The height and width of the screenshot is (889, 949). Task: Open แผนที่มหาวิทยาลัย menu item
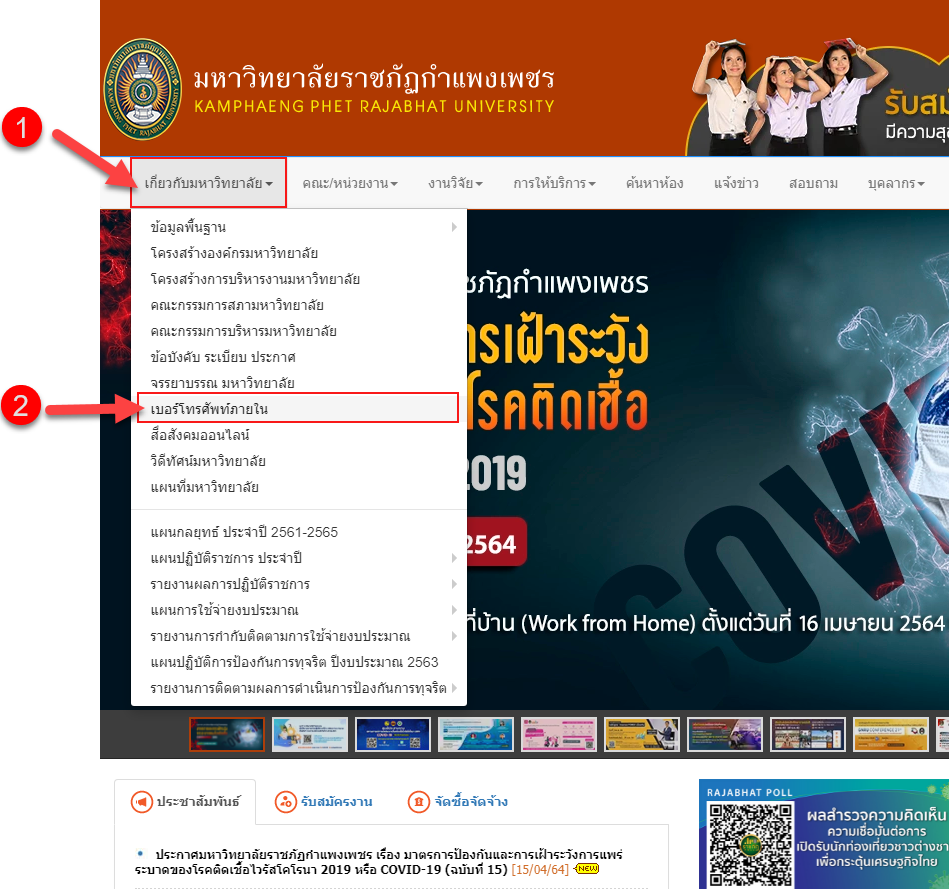(299, 487)
